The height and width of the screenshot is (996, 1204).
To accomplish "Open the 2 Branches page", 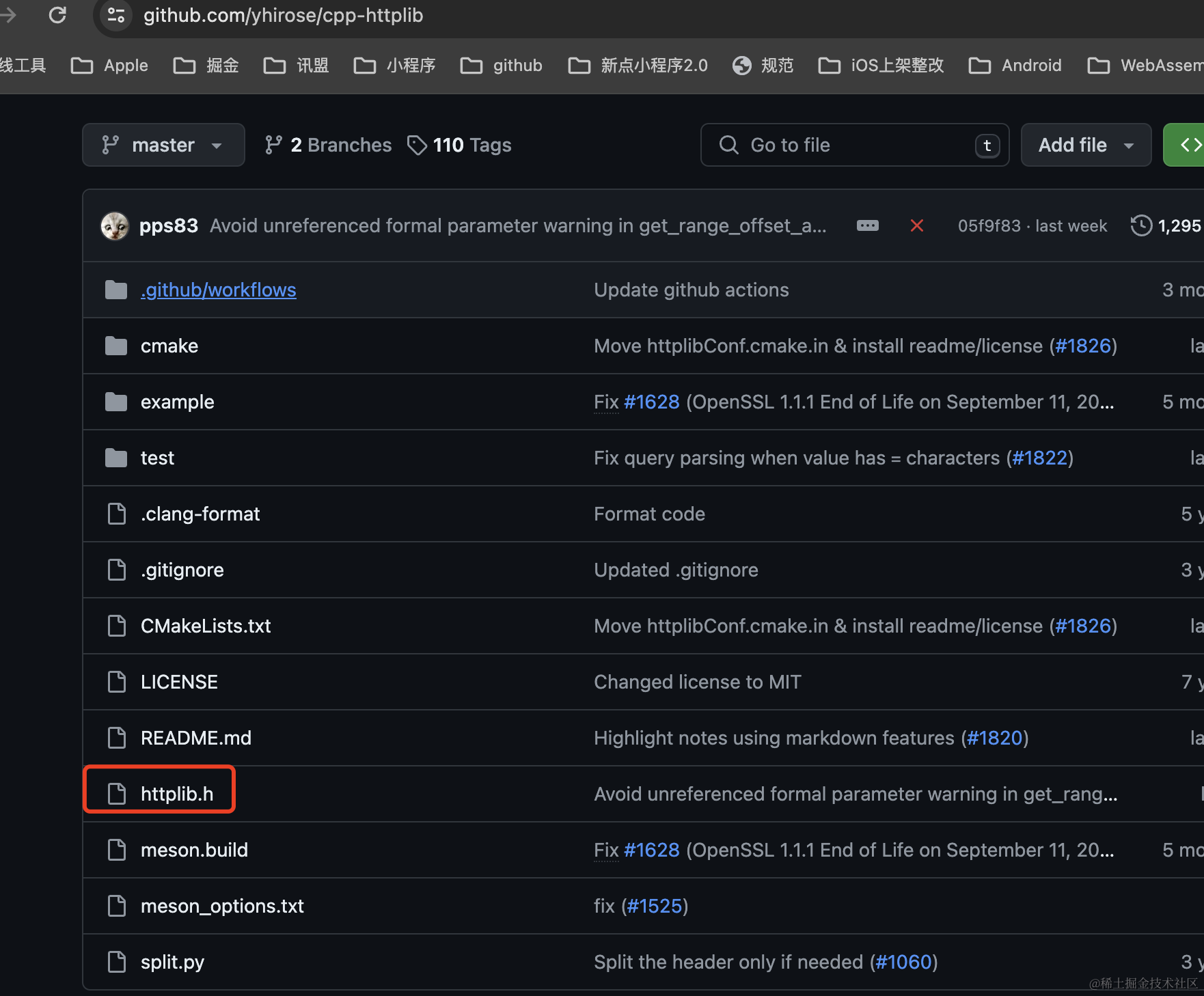I will [329, 145].
